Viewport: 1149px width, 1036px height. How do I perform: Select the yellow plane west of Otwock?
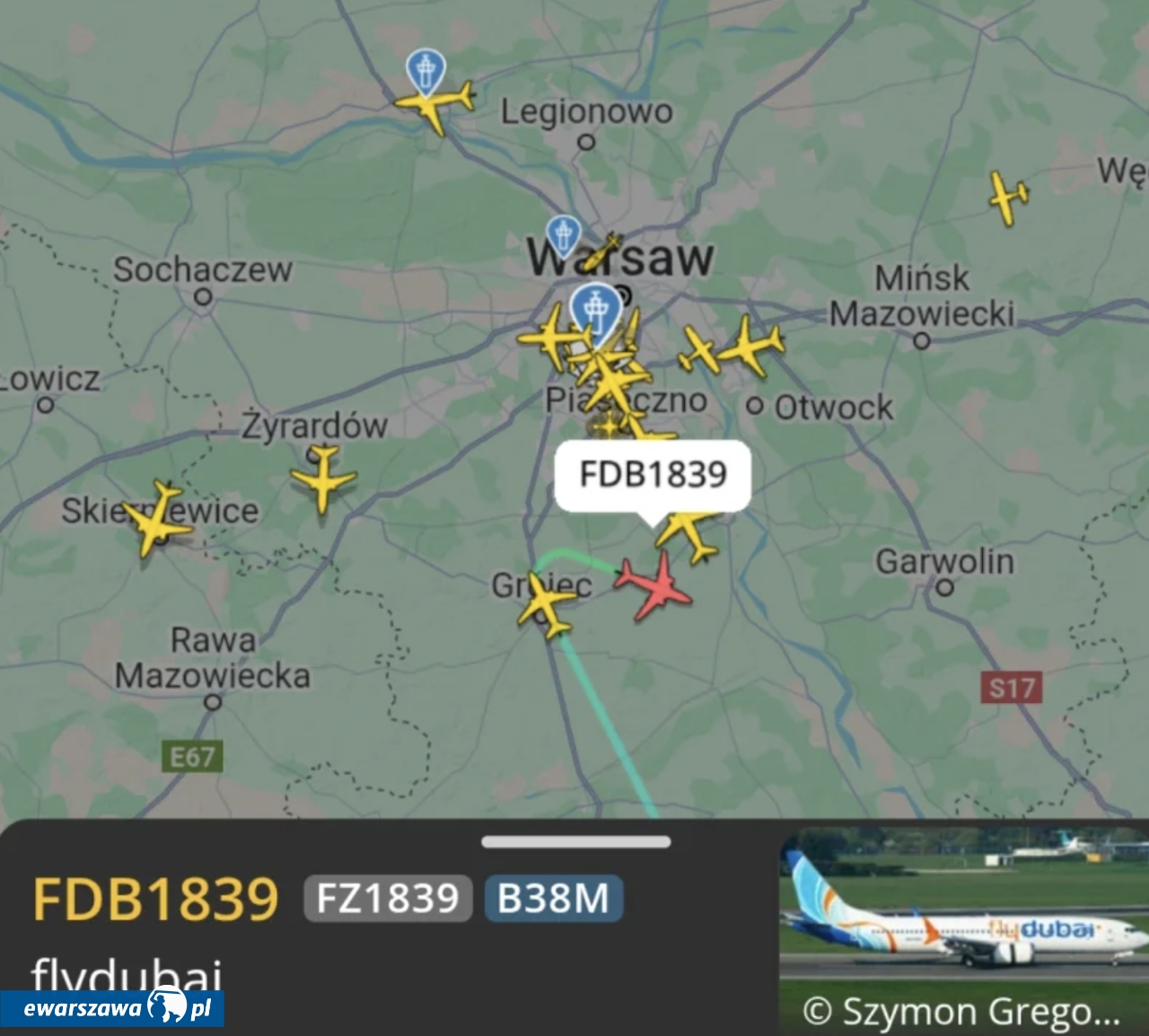tap(748, 346)
